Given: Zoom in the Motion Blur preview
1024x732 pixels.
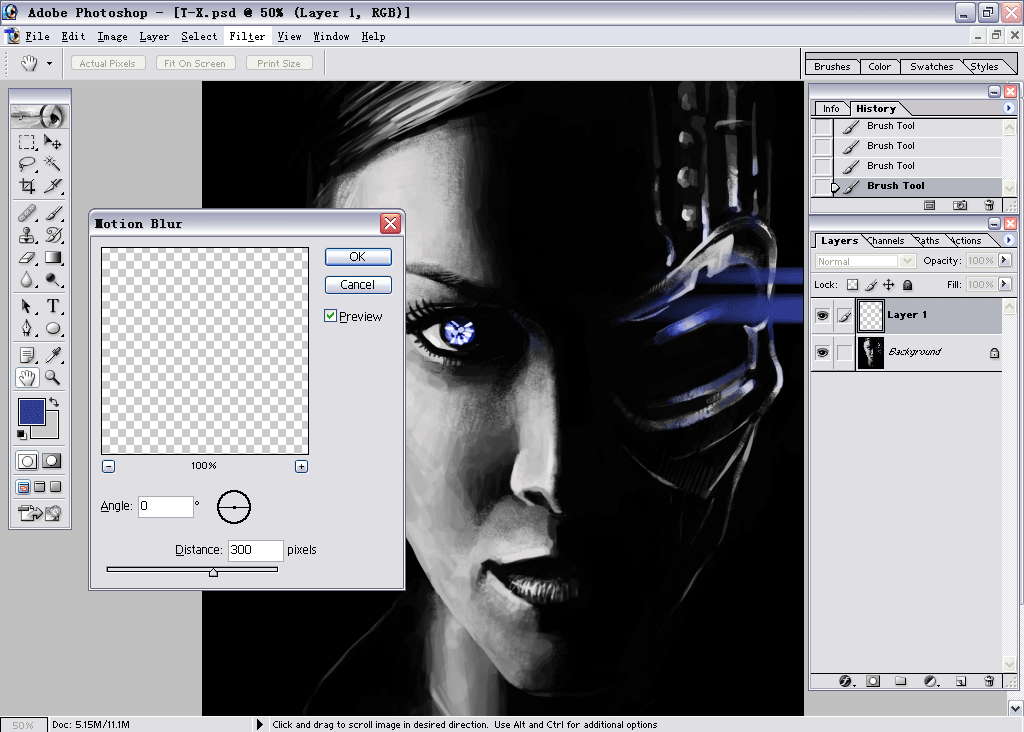Looking at the screenshot, I should (301, 466).
